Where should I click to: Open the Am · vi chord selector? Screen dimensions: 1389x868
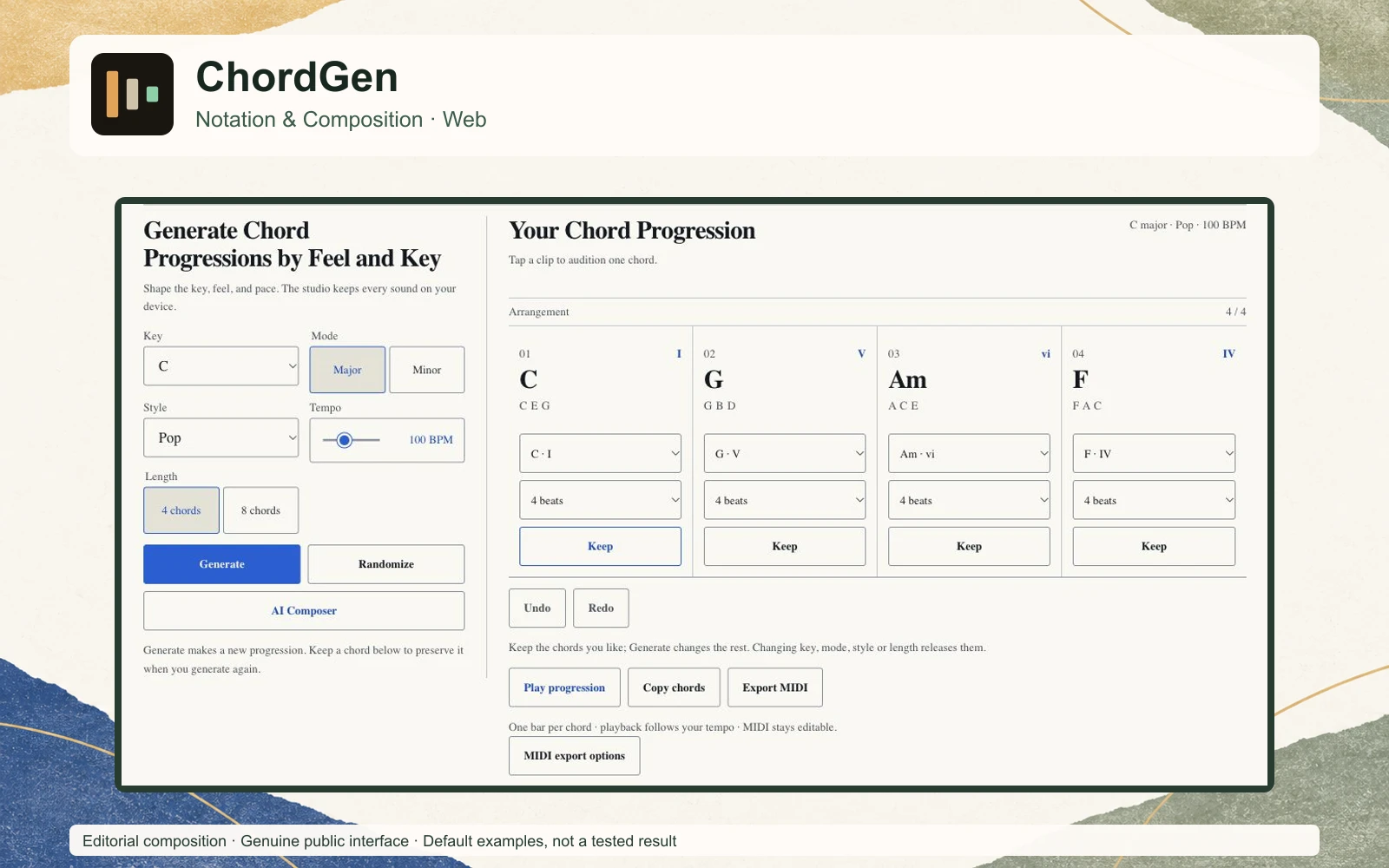tap(969, 453)
